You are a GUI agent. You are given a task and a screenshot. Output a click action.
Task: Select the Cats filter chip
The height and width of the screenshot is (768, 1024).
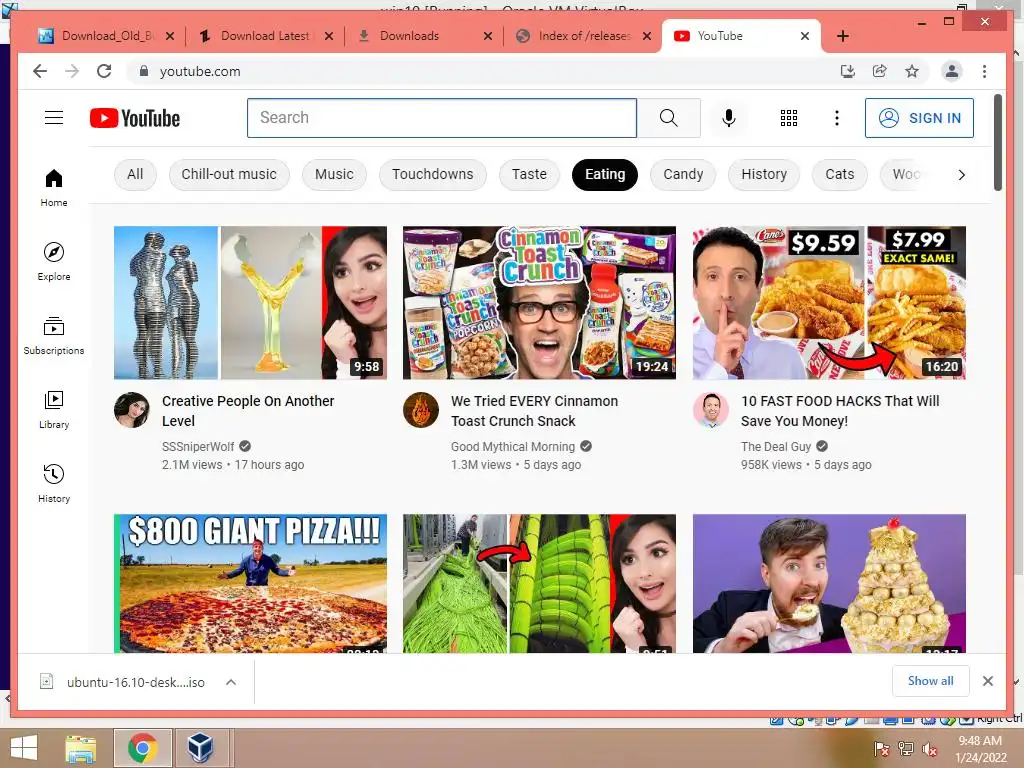pos(839,174)
